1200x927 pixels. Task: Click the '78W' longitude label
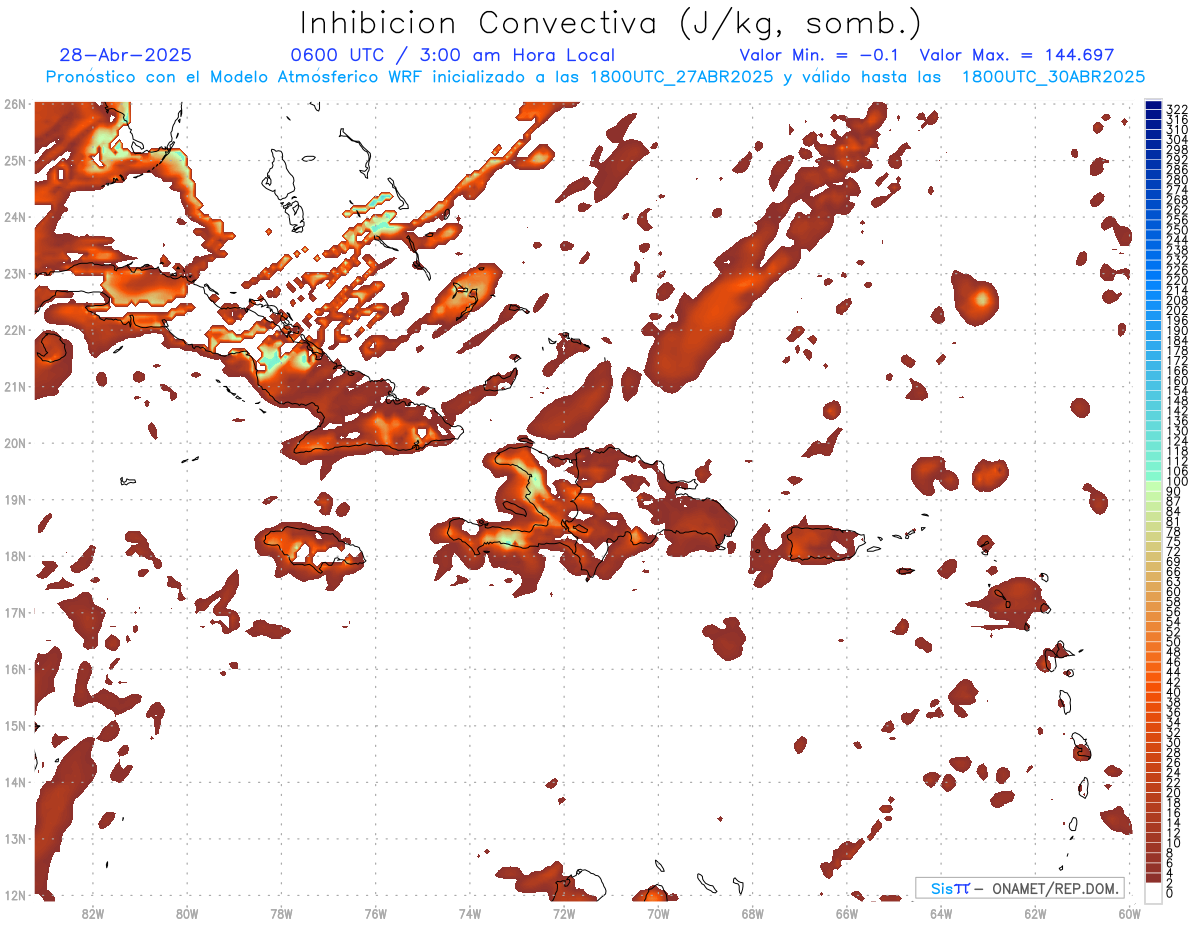281,913
